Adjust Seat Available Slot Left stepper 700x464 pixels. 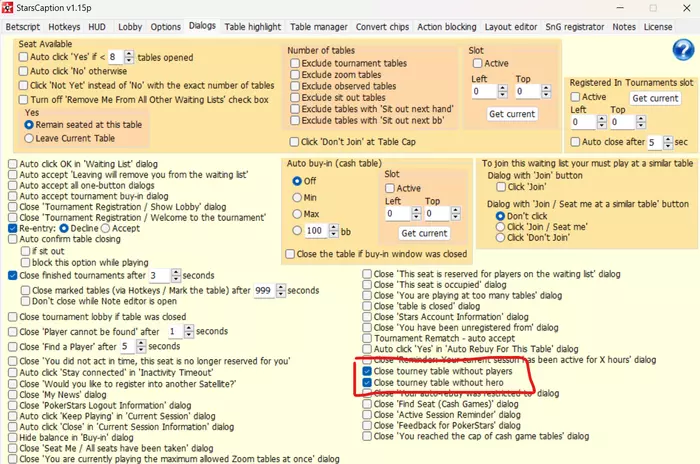(x=503, y=91)
